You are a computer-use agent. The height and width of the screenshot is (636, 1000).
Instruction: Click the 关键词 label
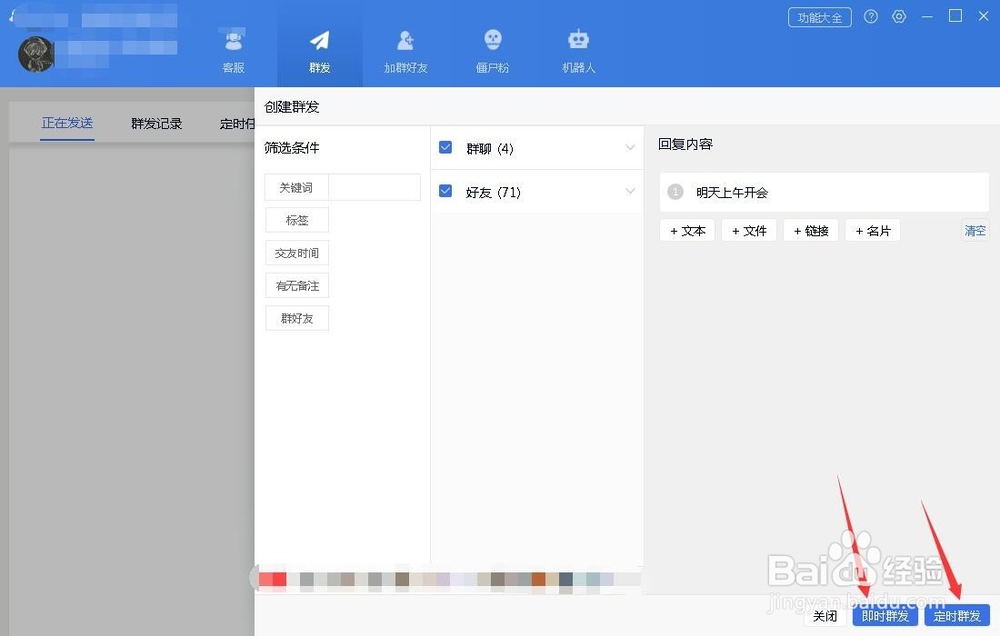pos(297,187)
